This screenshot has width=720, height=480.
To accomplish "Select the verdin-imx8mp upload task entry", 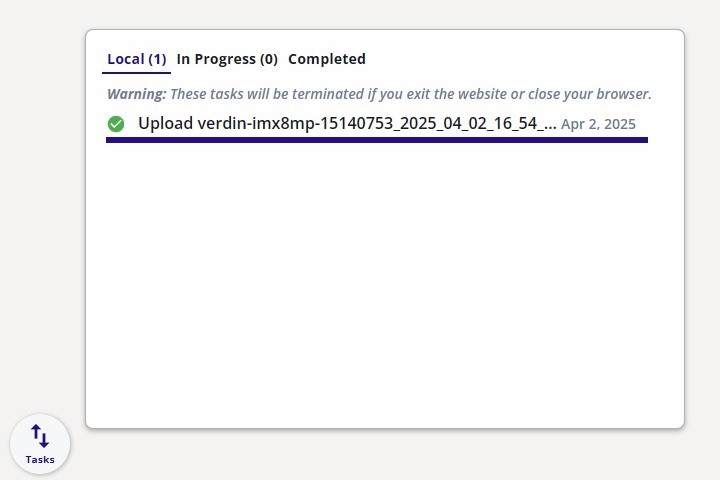I will (347, 124).
